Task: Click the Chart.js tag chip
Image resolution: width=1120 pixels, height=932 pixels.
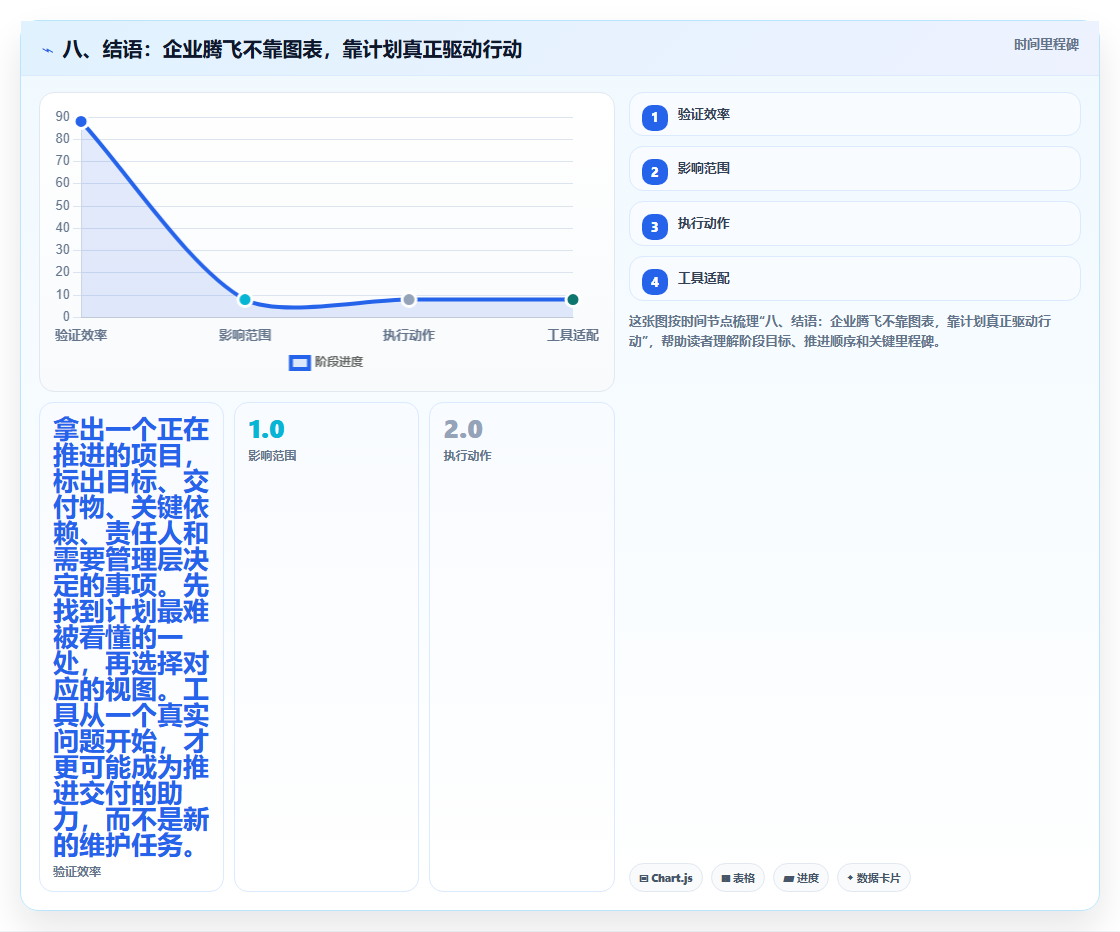Action: [666, 878]
